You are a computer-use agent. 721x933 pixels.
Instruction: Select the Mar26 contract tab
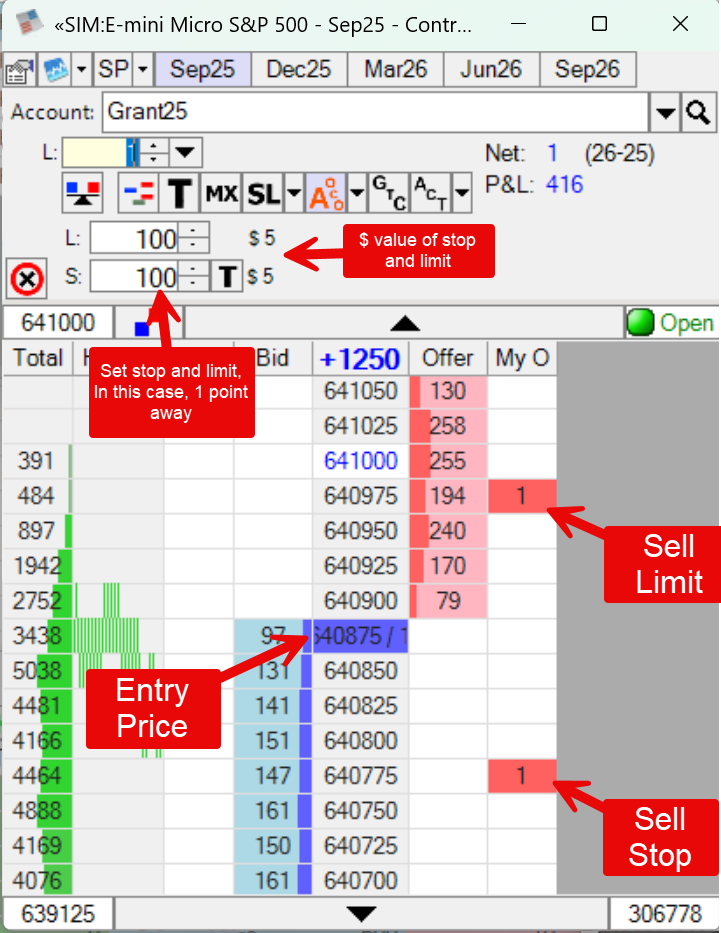click(395, 70)
